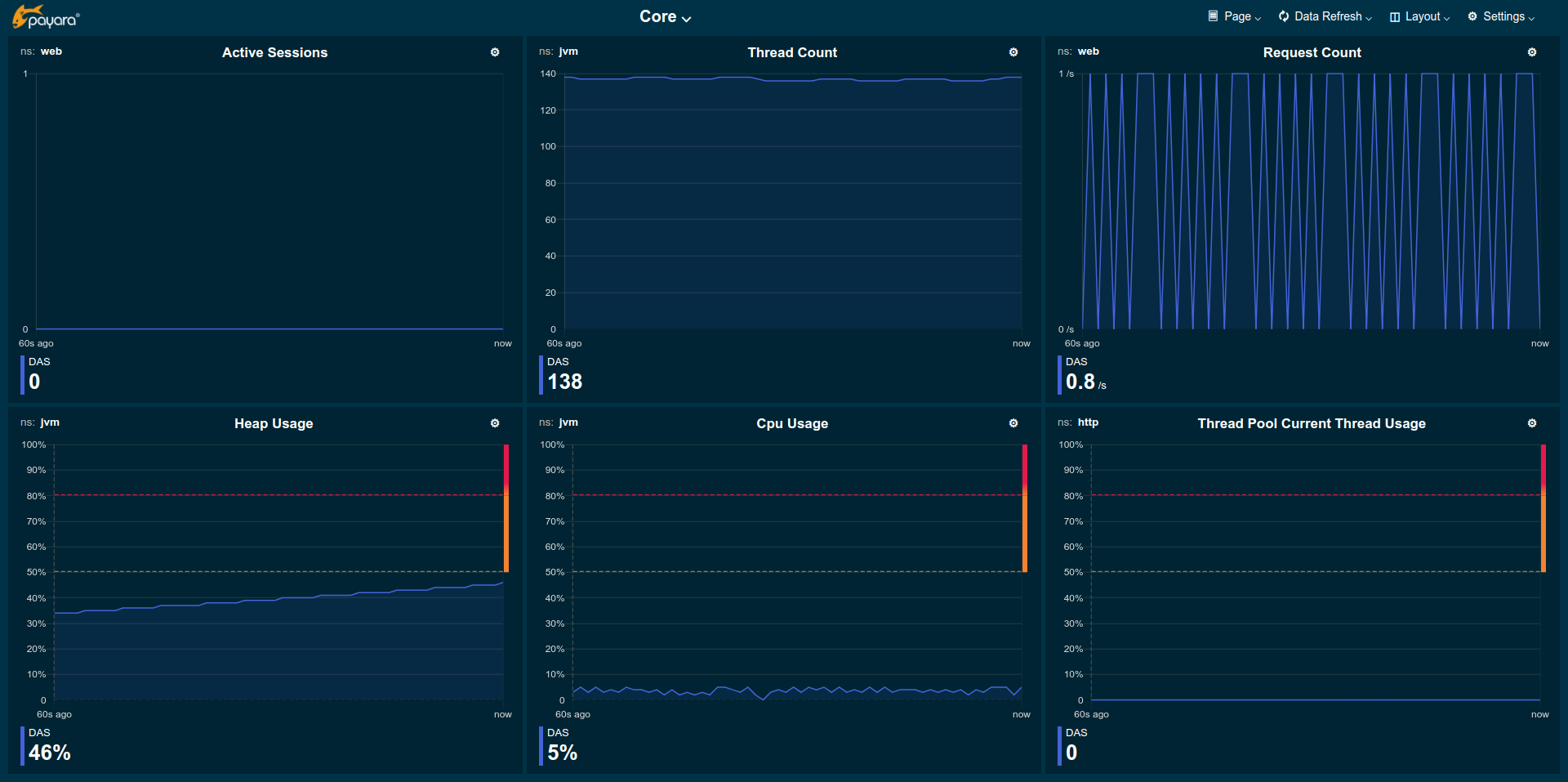Select the Heap Usage widget title
The width and height of the screenshot is (1568, 782).
[274, 423]
